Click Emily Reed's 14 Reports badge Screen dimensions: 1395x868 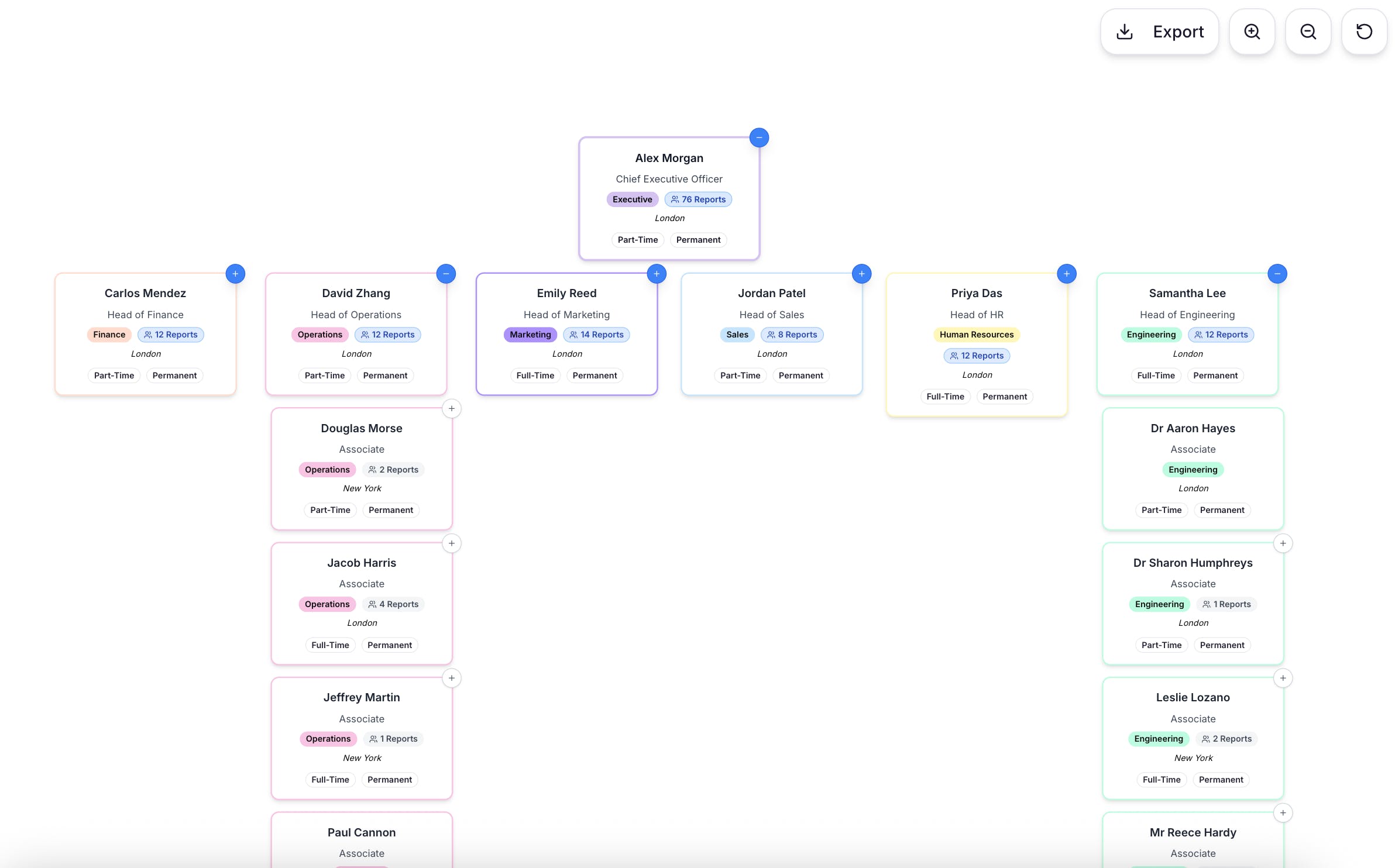click(x=596, y=335)
